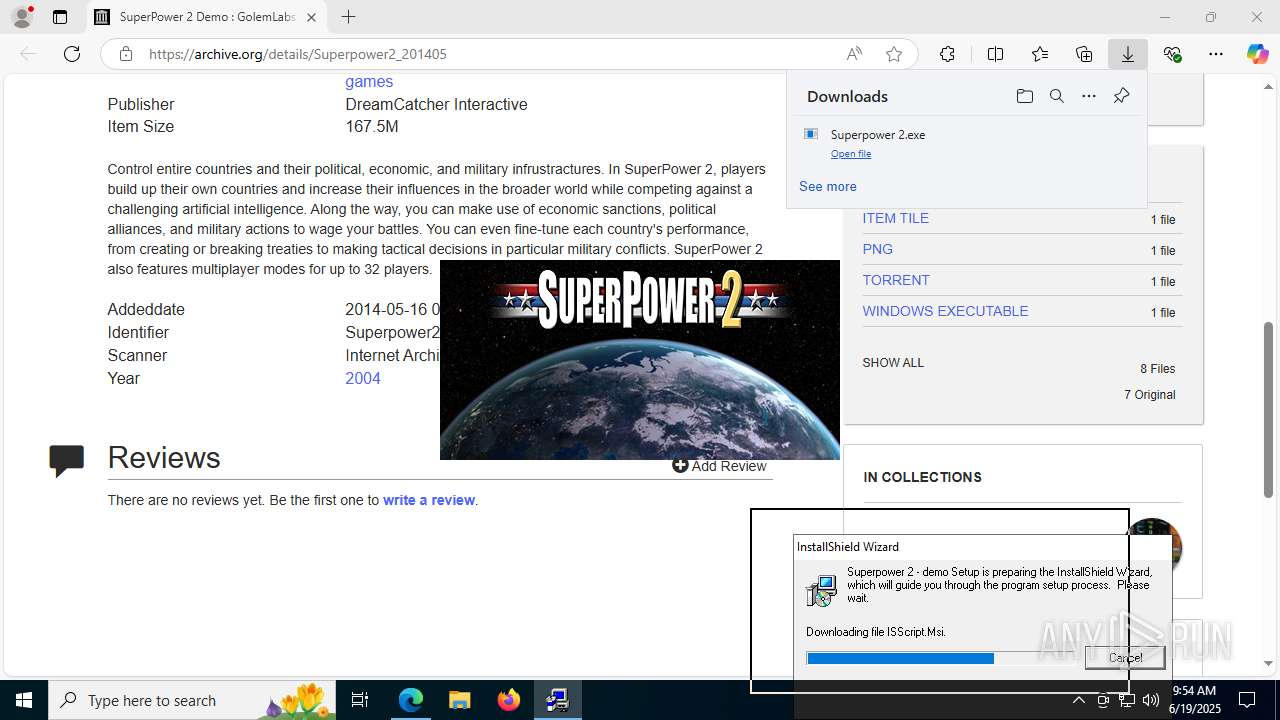
Task: Open the Favorites list icon
Action: [x=1040, y=54]
